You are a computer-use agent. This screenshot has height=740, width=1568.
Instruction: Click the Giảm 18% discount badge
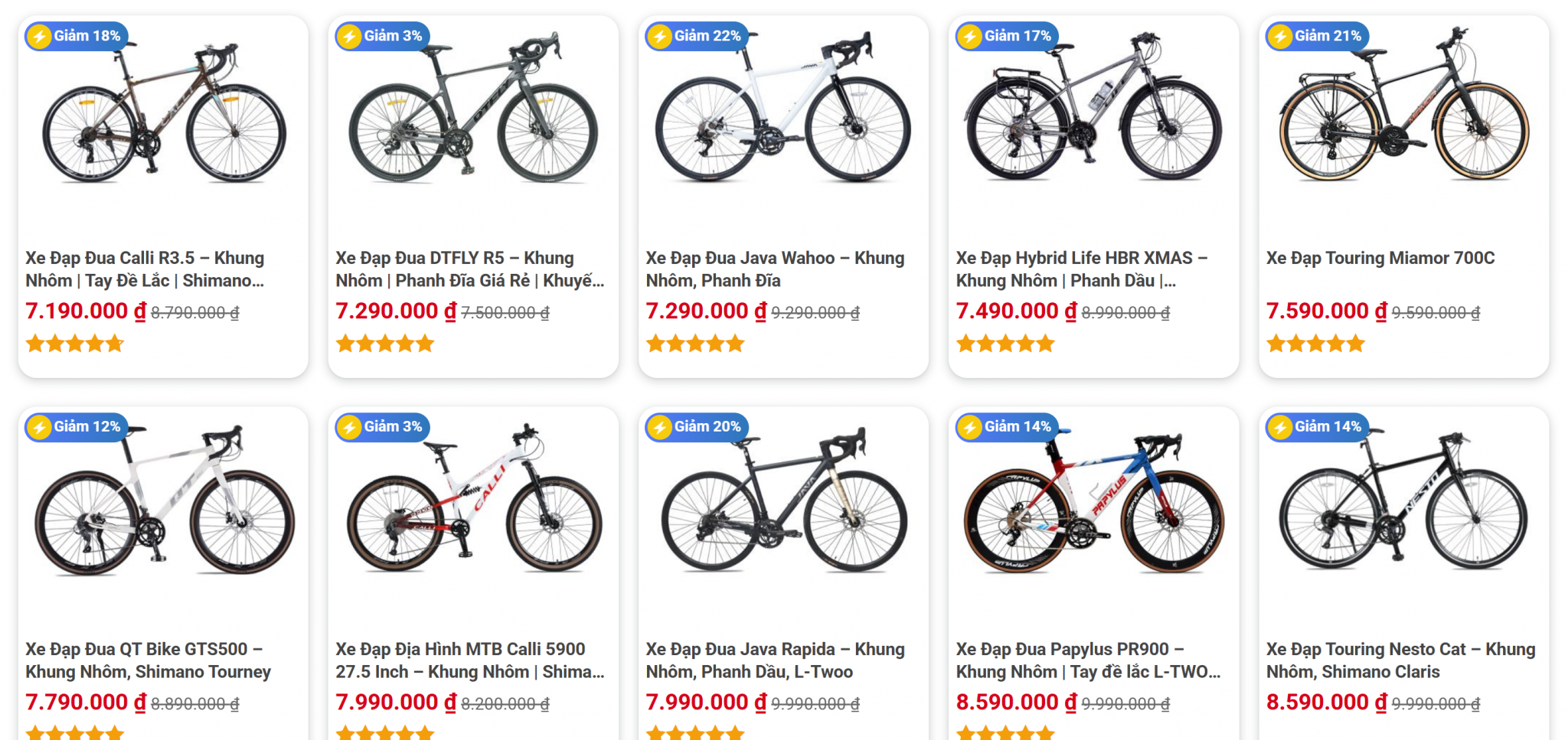tap(75, 36)
